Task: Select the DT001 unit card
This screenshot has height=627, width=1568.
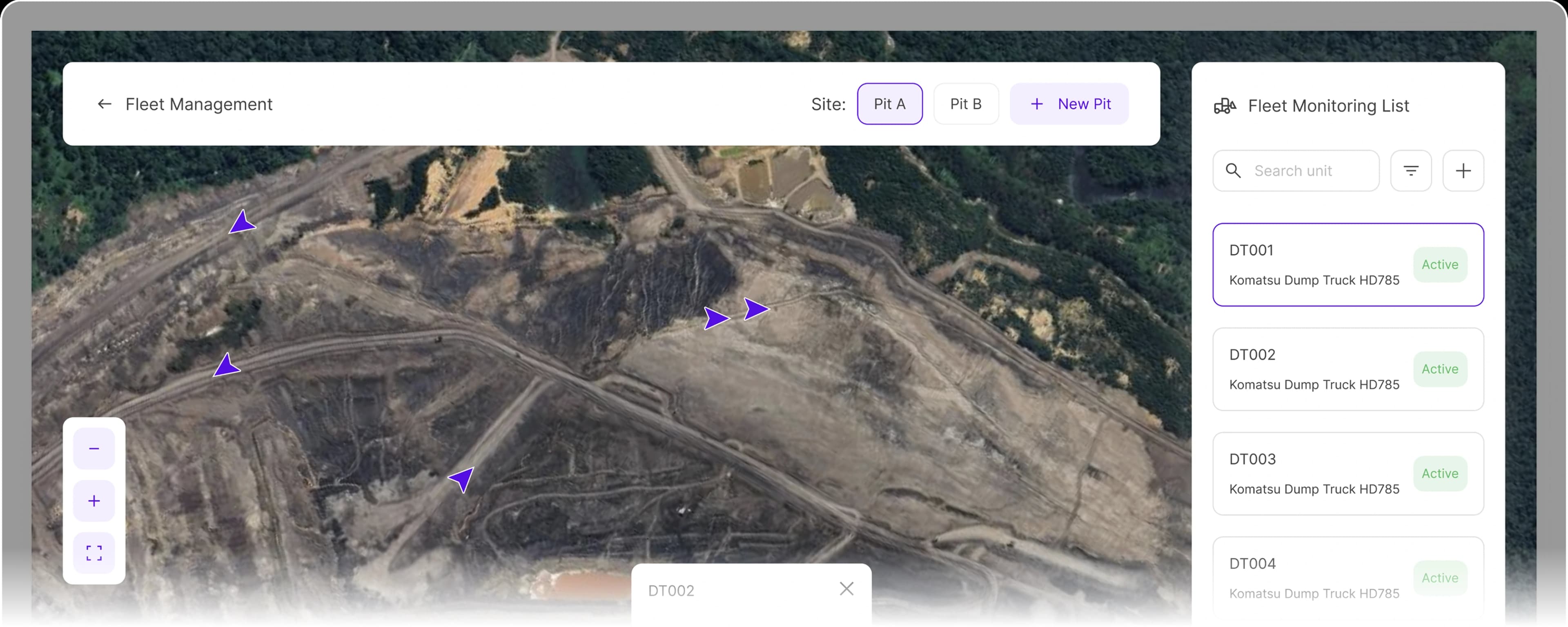Action: tap(1347, 265)
